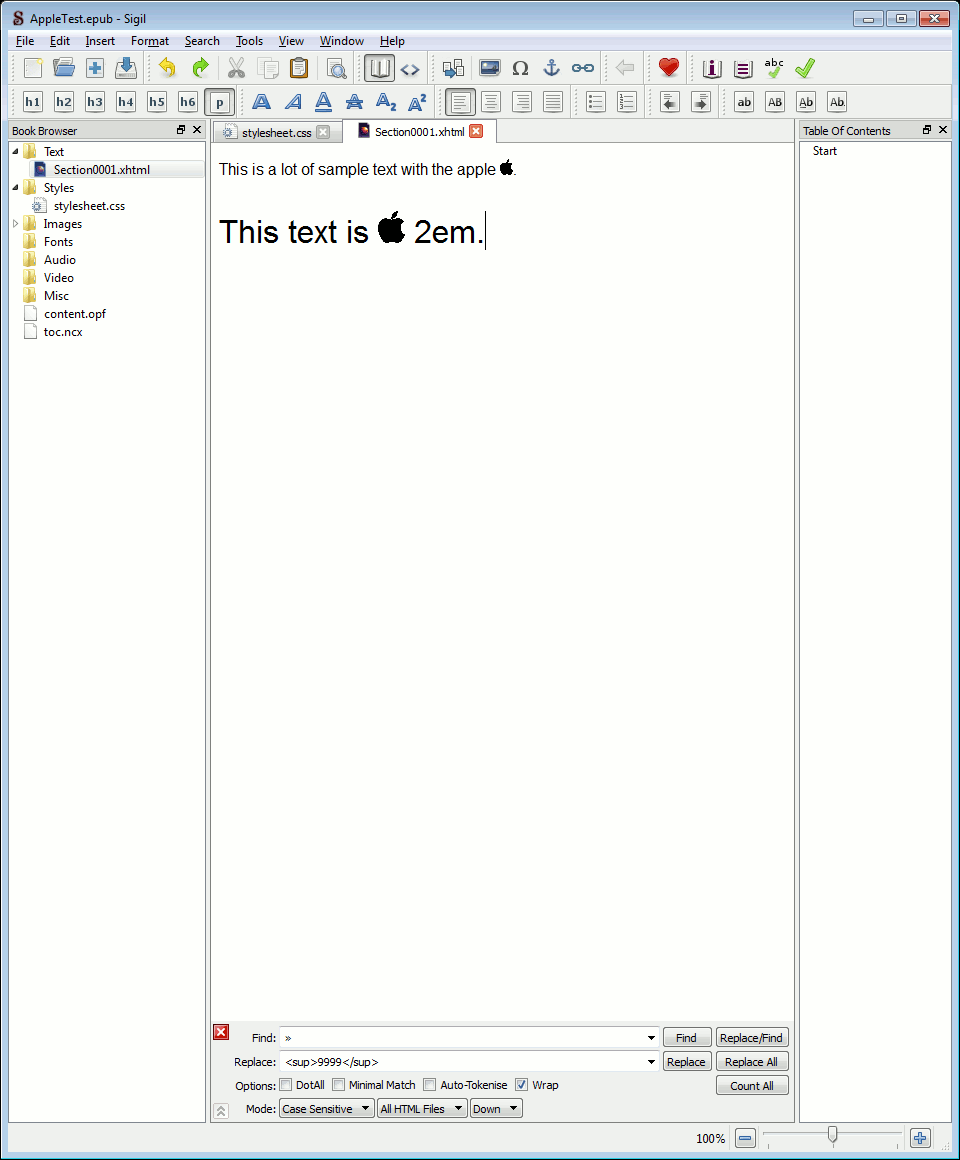Select content.opf in Book Browser
Screen dimensions: 960x1160
[75, 314]
